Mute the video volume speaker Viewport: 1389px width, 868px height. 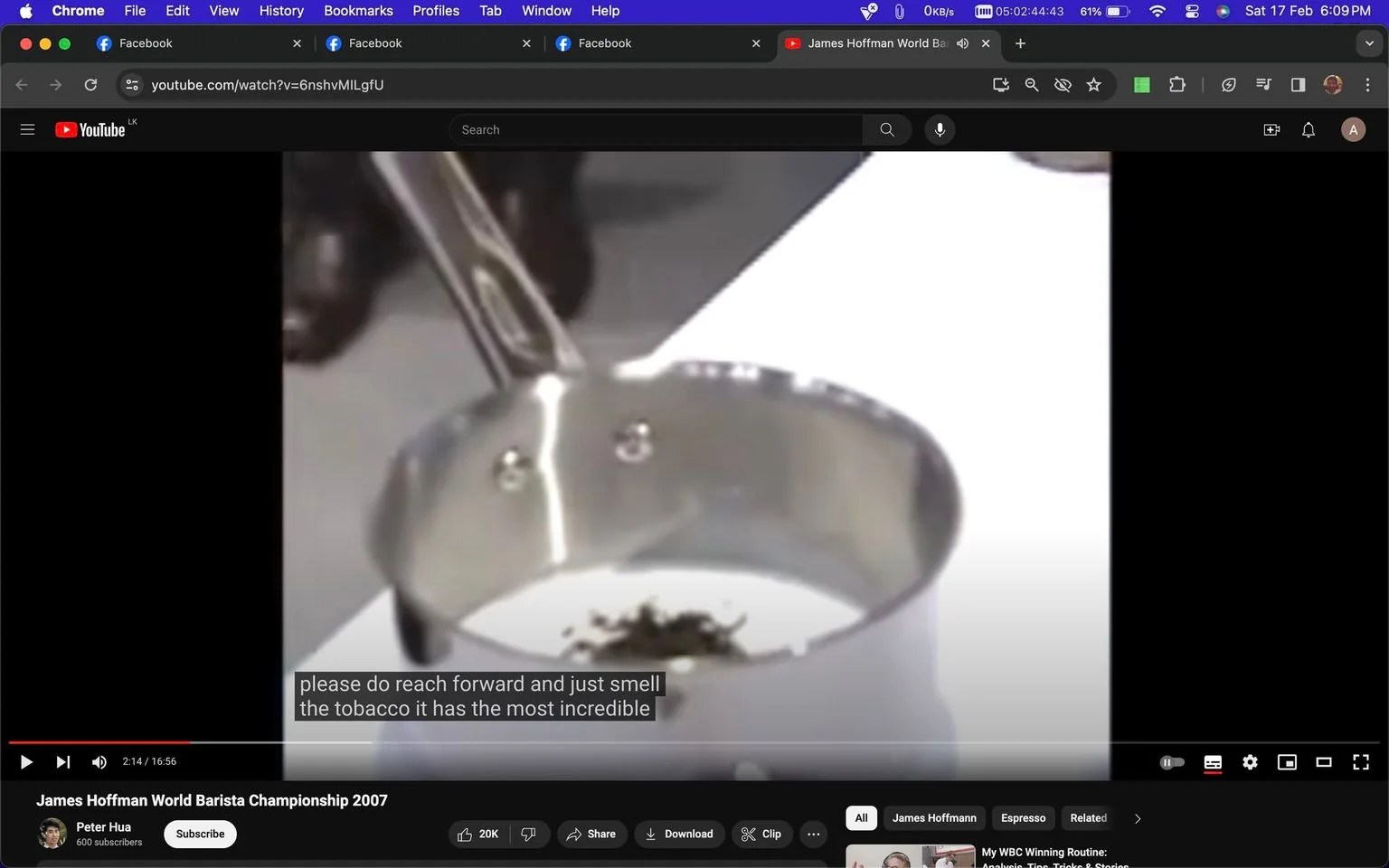tap(99, 762)
